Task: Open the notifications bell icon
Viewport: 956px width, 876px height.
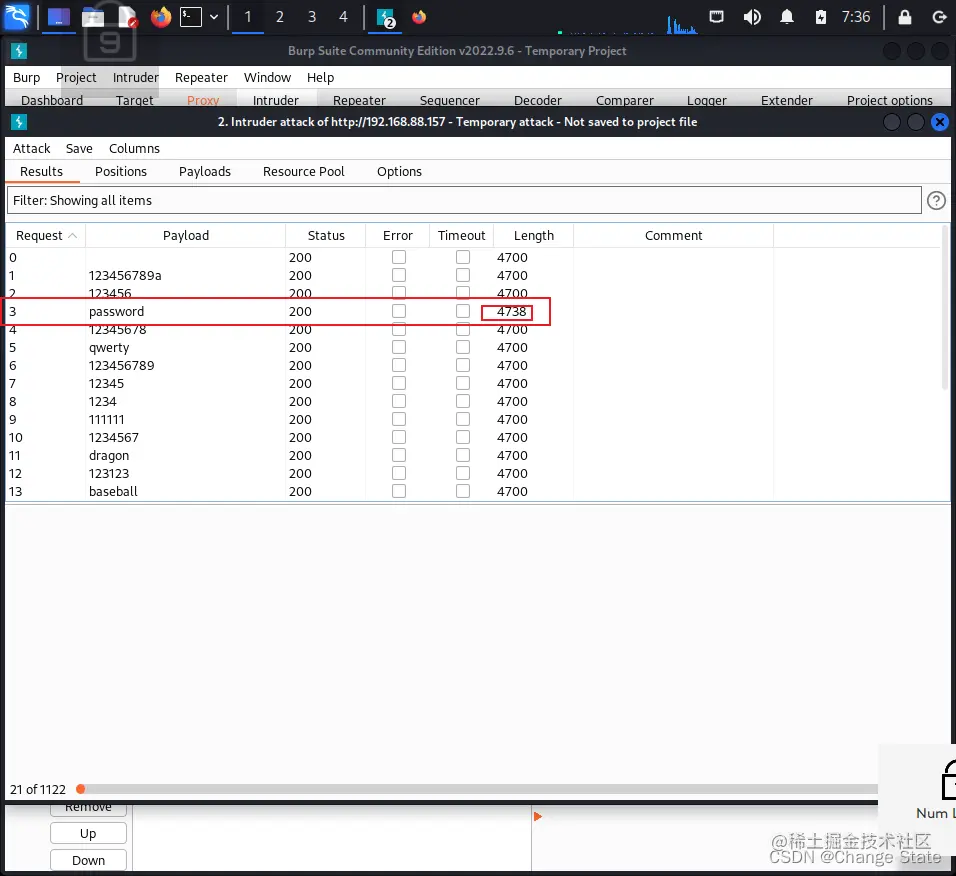Action: (787, 17)
